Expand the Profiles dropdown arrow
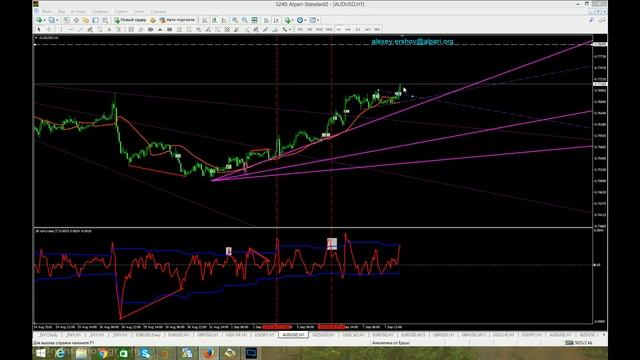The image size is (640, 360). 57,20
